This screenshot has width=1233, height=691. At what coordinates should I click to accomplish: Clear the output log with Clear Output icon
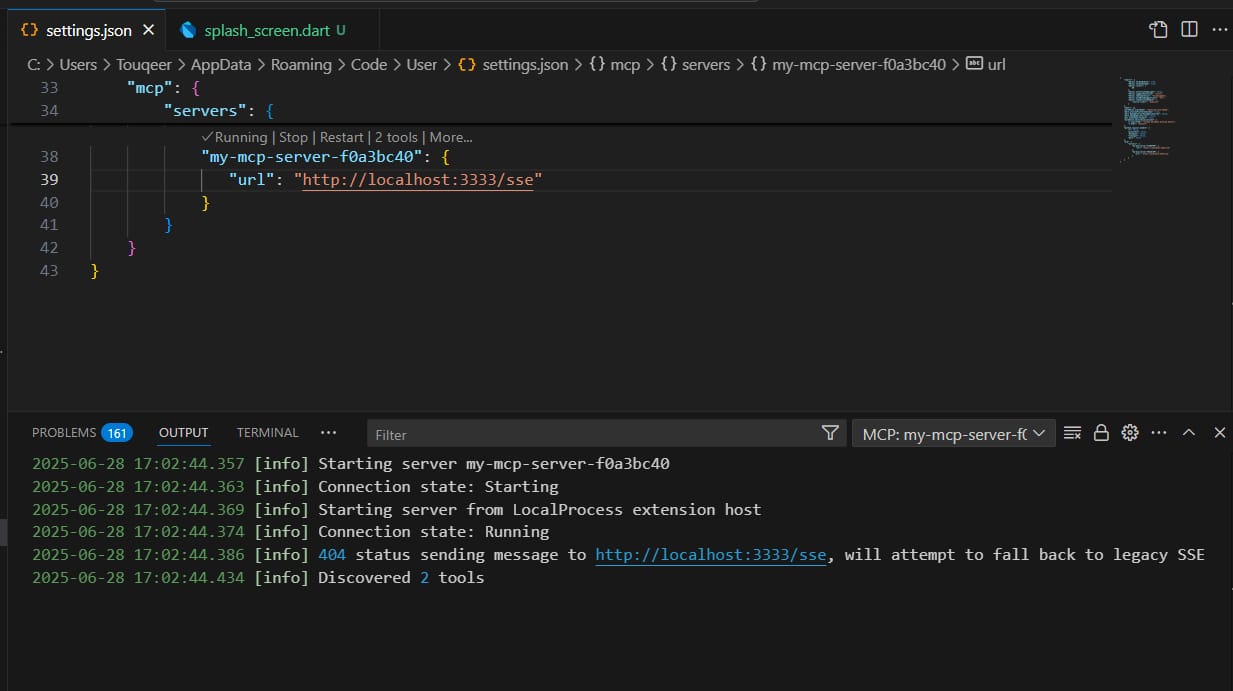click(x=1072, y=433)
